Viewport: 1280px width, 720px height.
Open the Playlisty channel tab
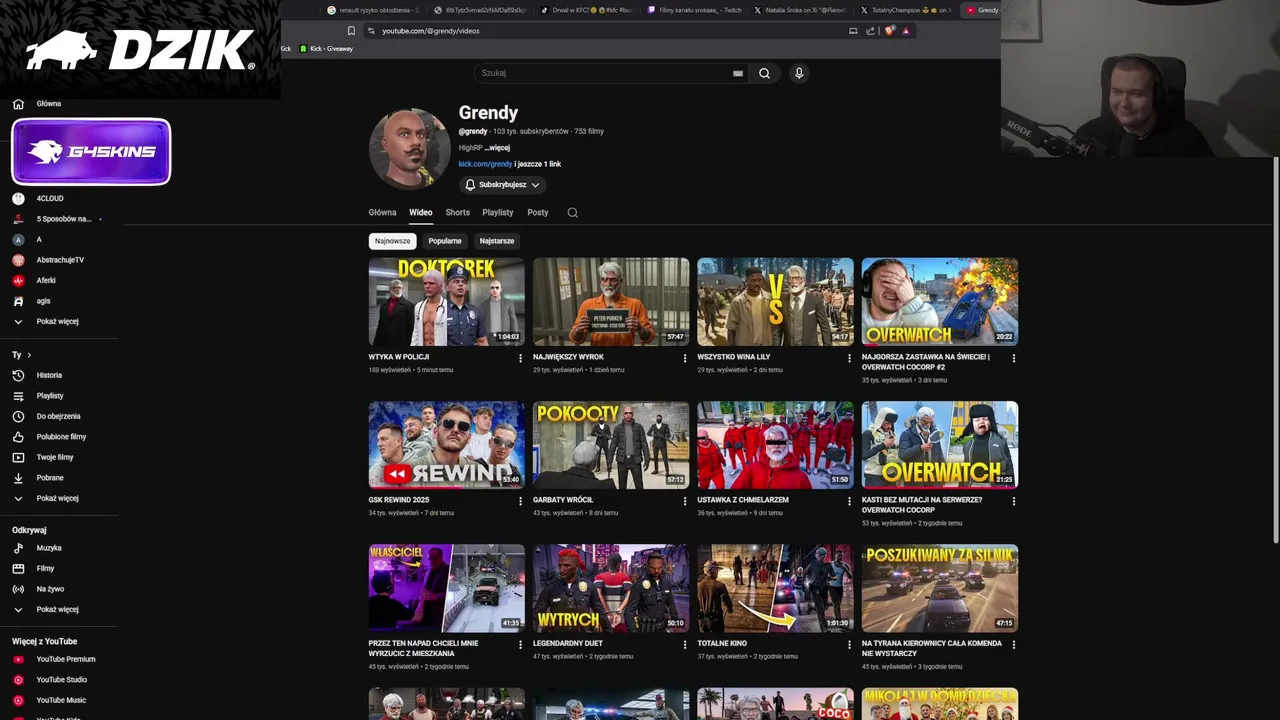tap(497, 212)
